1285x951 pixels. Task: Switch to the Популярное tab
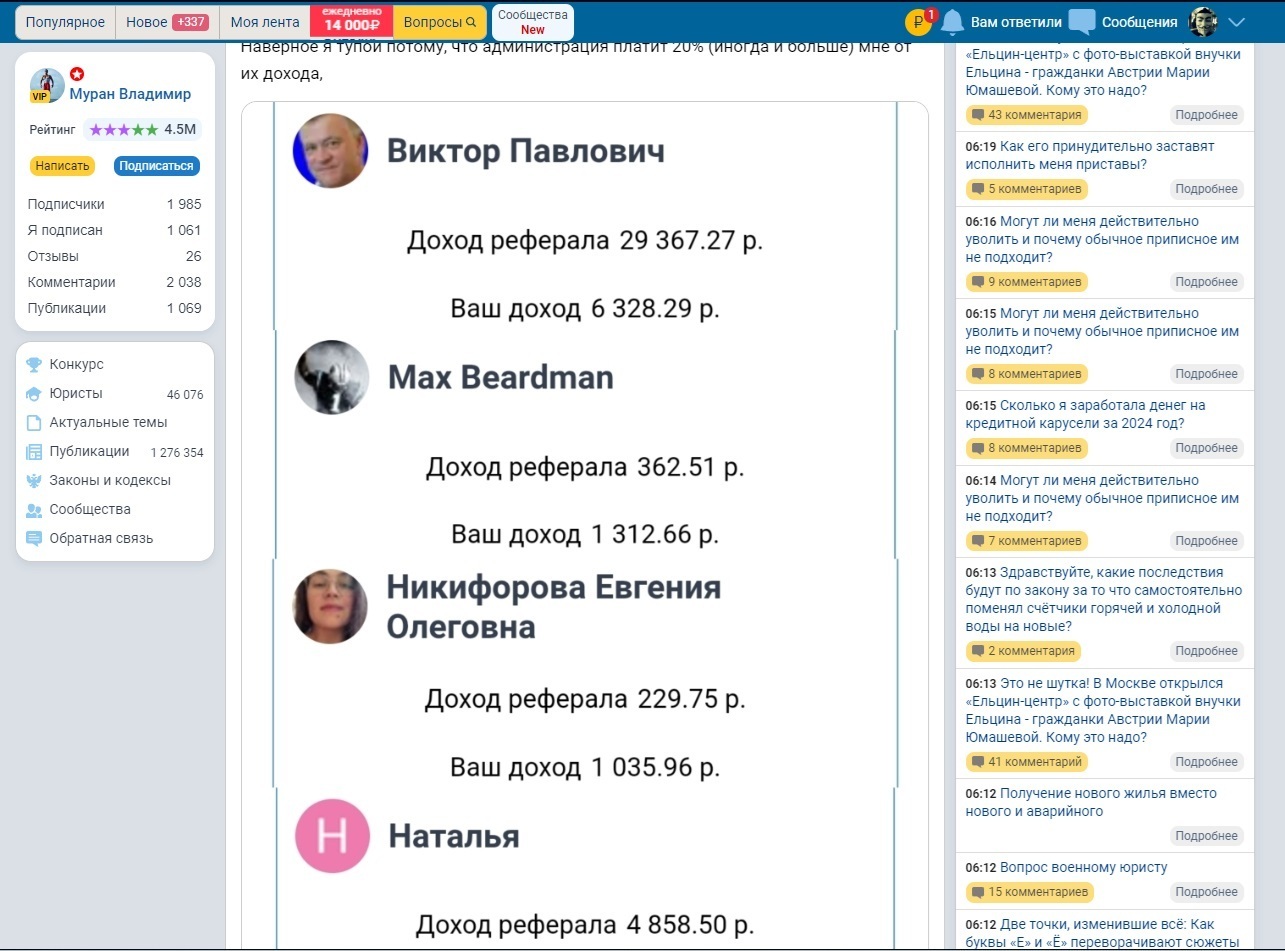coord(64,20)
